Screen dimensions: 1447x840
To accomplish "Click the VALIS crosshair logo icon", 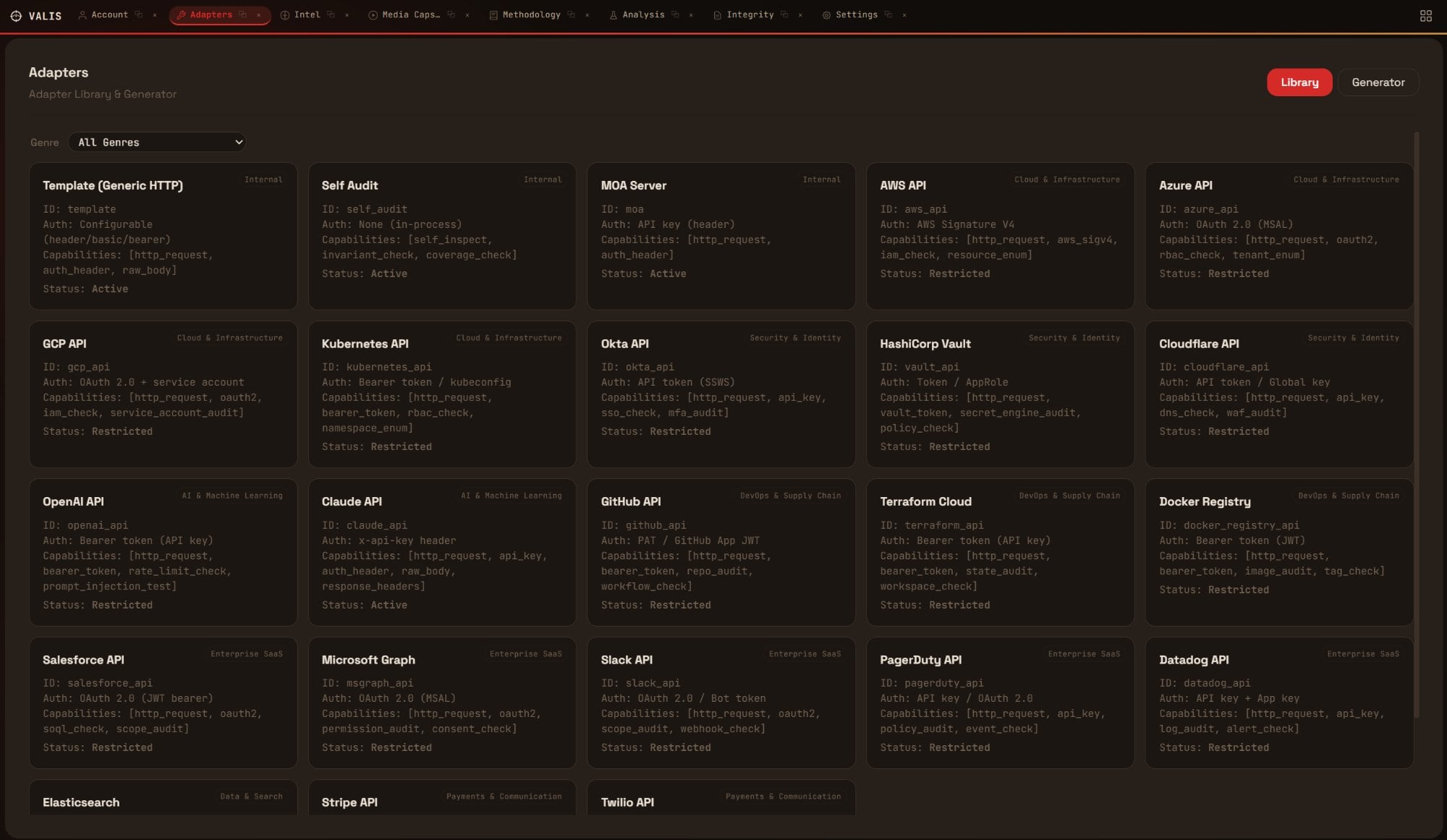I will (15, 15).
